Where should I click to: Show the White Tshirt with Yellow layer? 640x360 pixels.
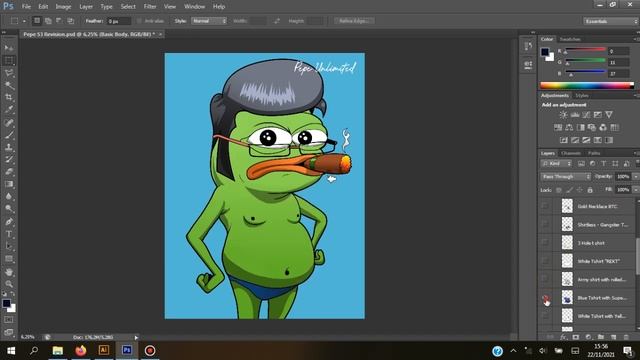point(546,316)
